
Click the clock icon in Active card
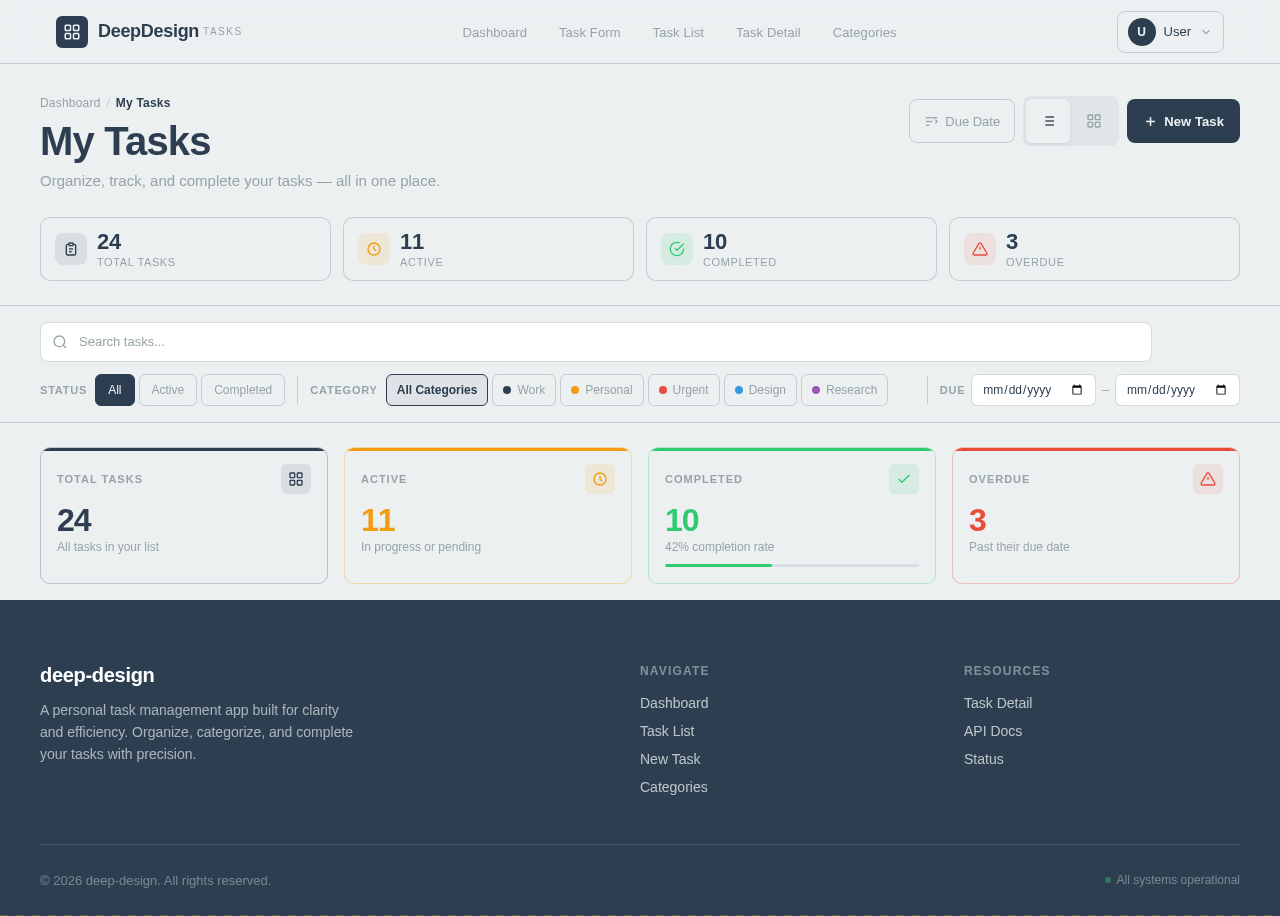coord(600,479)
